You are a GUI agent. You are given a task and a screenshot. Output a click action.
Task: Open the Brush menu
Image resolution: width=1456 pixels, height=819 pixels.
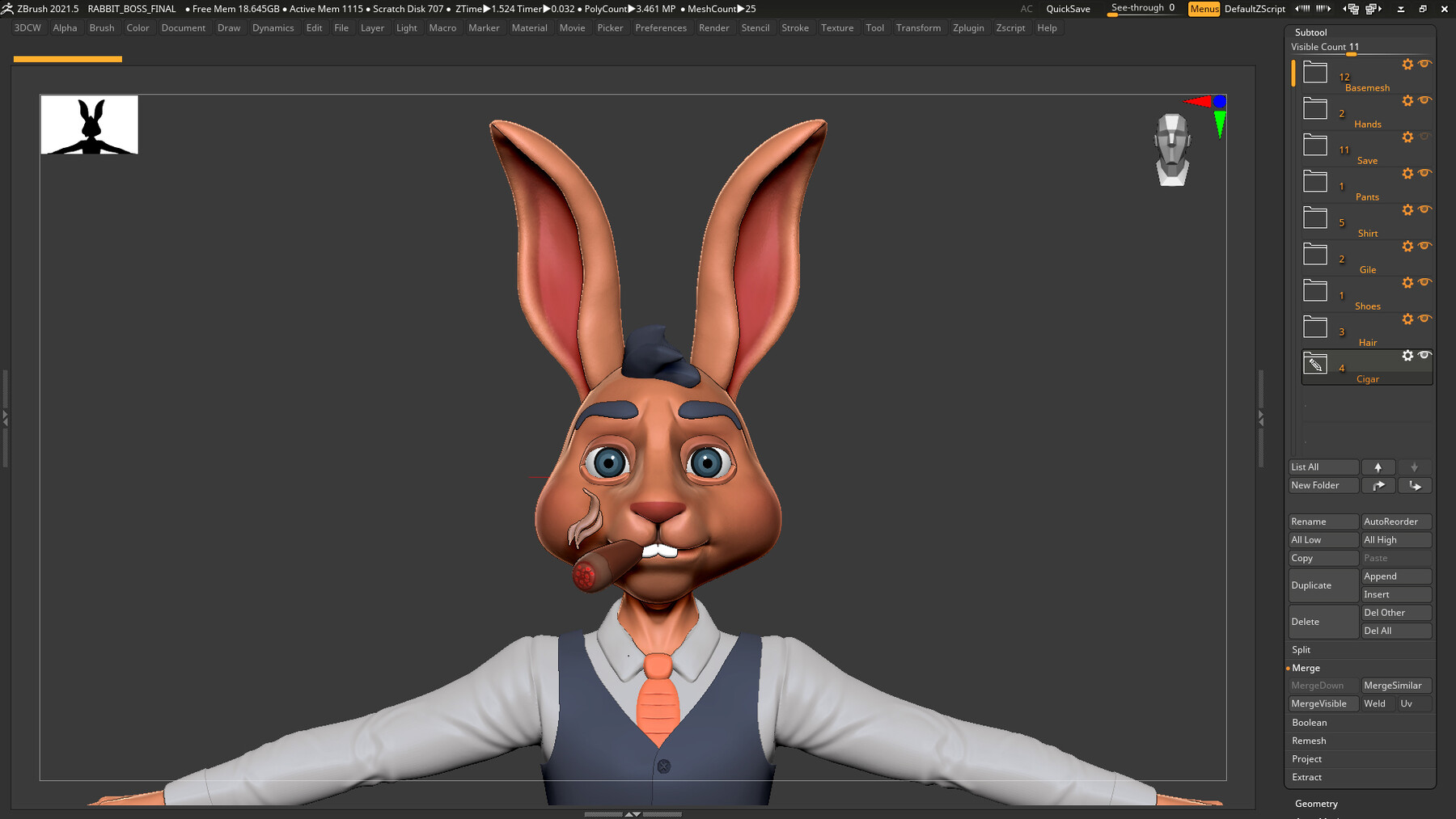click(102, 28)
